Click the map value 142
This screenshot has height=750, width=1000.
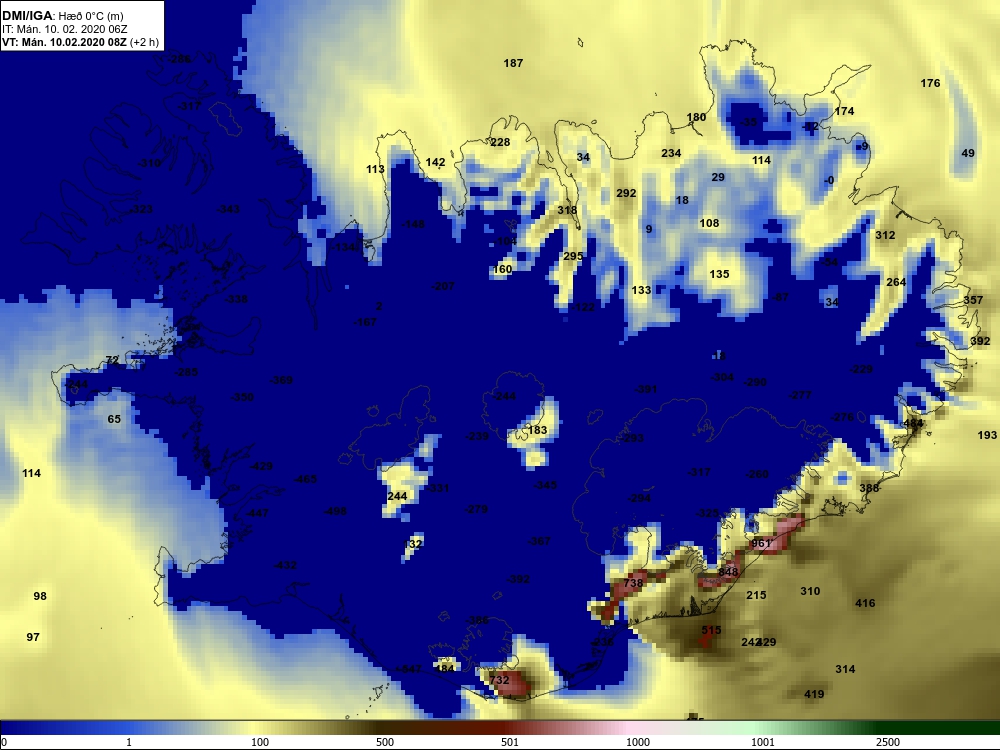(436, 162)
